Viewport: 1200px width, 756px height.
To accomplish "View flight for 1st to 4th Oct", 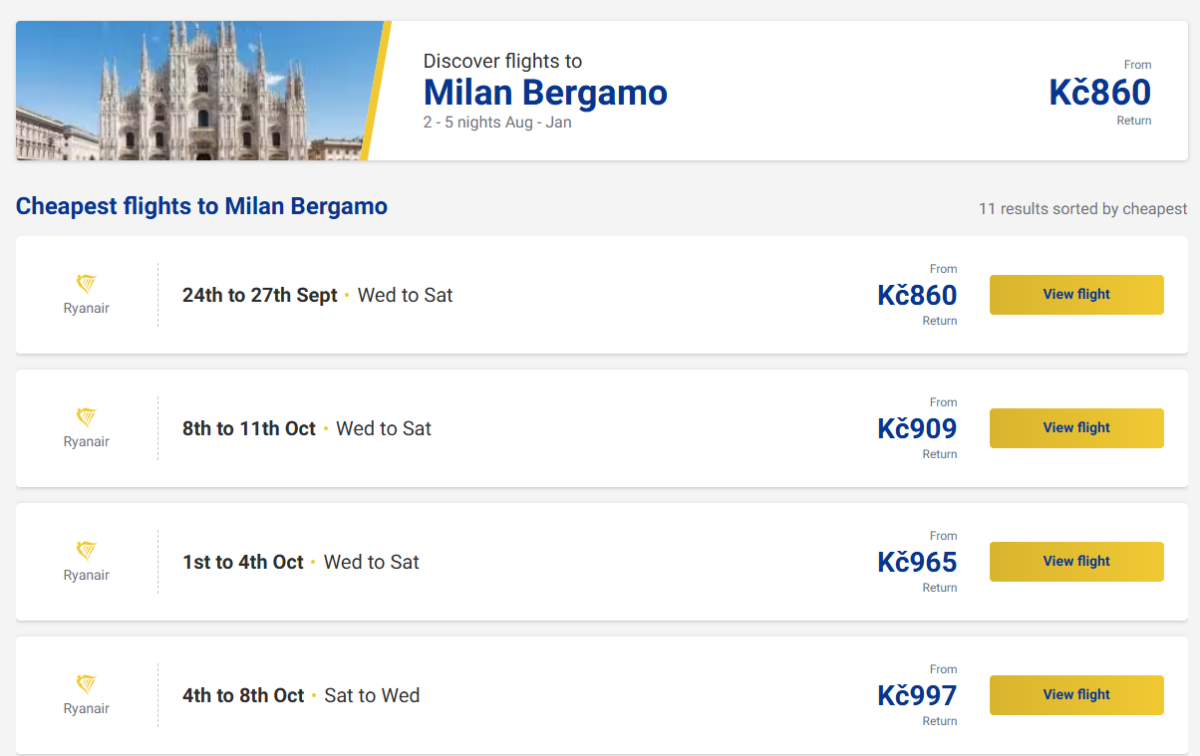I will [x=1076, y=562].
